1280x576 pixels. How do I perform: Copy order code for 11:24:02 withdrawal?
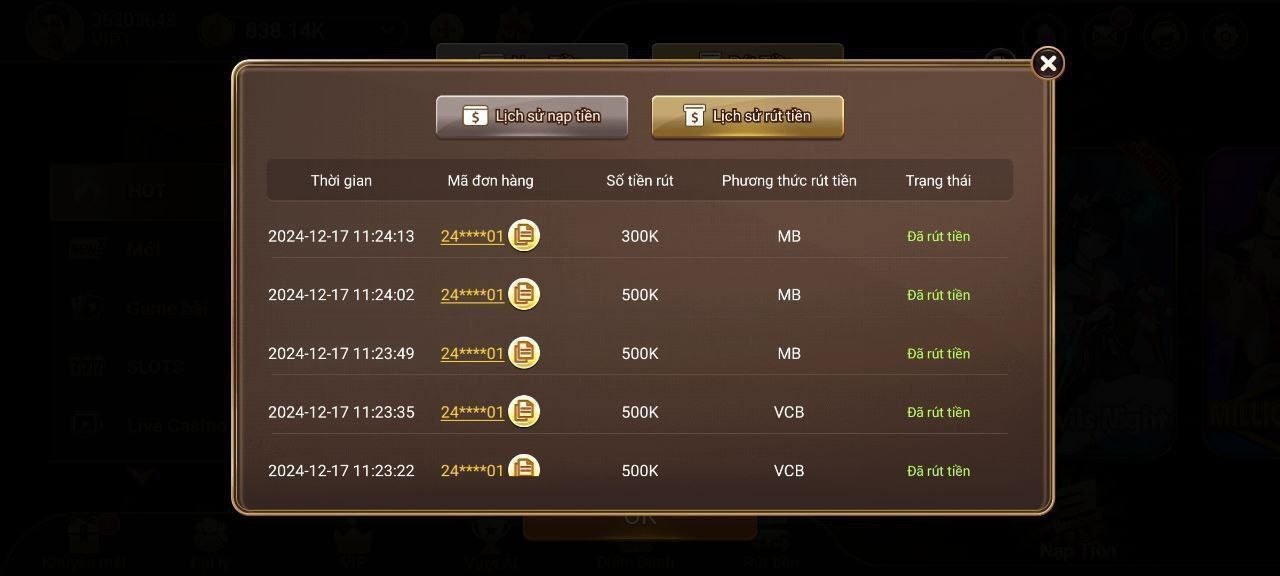(524, 294)
